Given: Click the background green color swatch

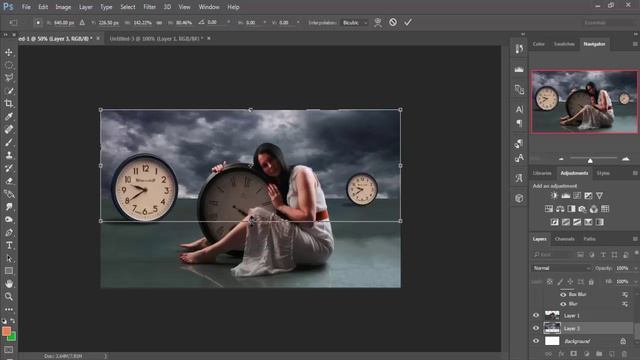Looking at the screenshot, I should [13, 337].
